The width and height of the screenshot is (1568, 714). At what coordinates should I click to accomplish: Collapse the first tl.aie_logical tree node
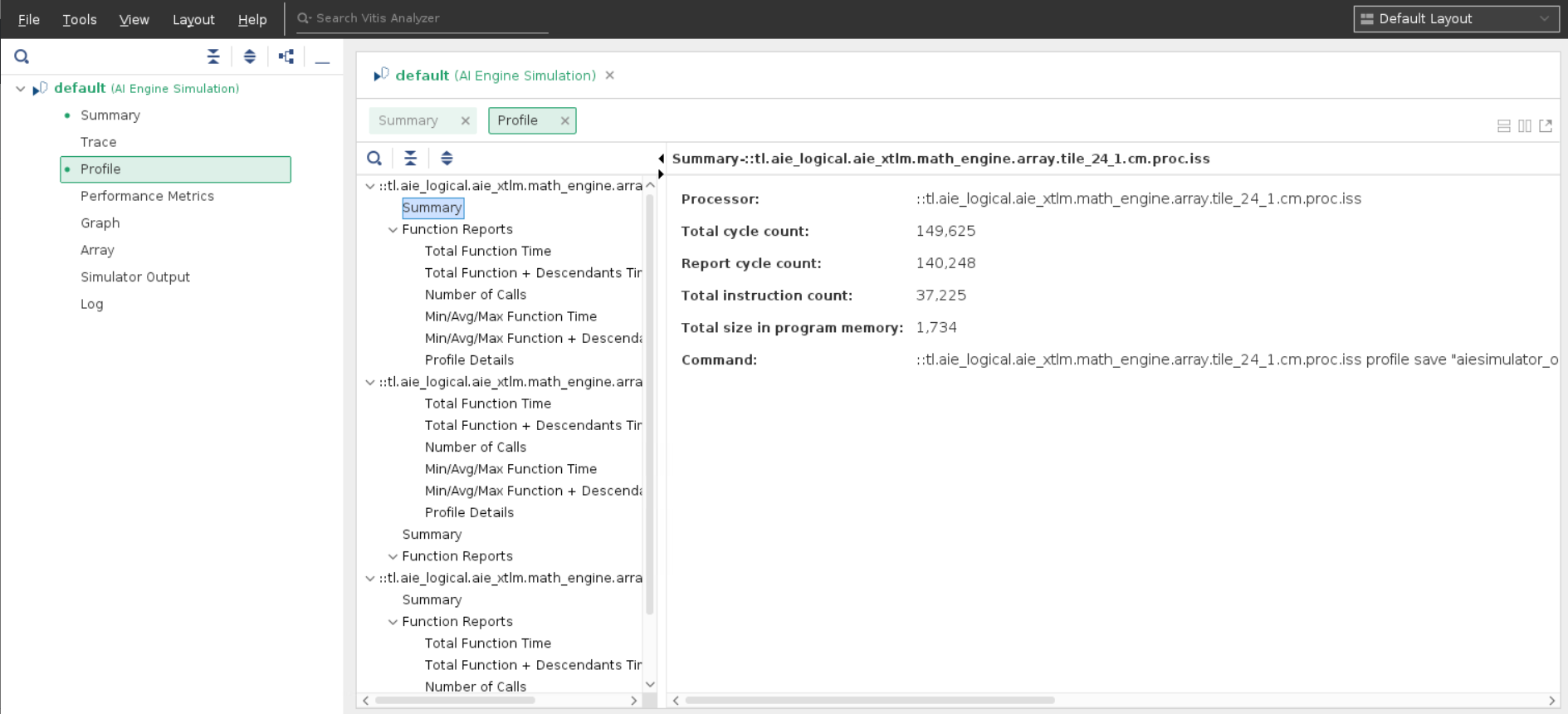(370, 186)
